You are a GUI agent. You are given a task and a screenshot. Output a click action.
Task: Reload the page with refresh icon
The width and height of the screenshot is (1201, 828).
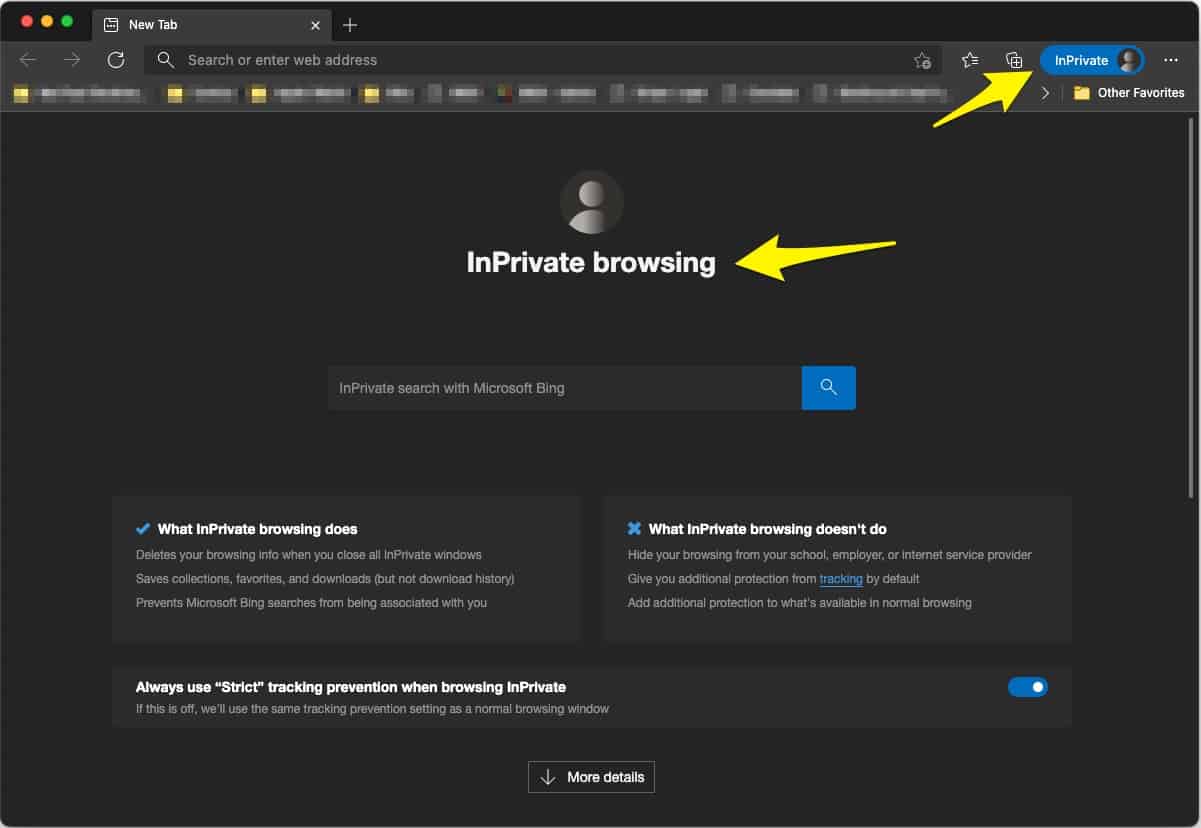pos(116,60)
